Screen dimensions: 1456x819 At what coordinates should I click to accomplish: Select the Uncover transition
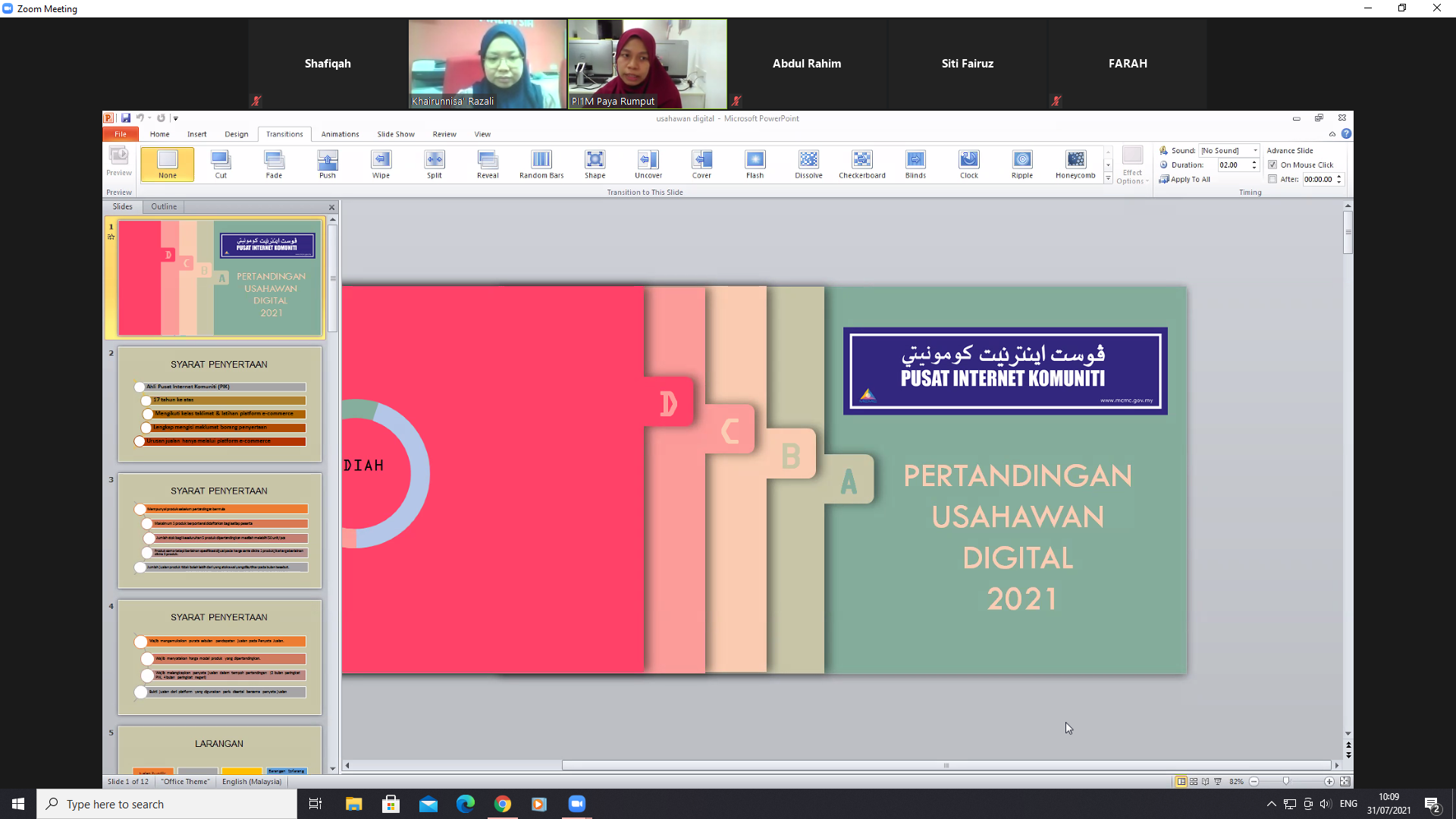648,164
